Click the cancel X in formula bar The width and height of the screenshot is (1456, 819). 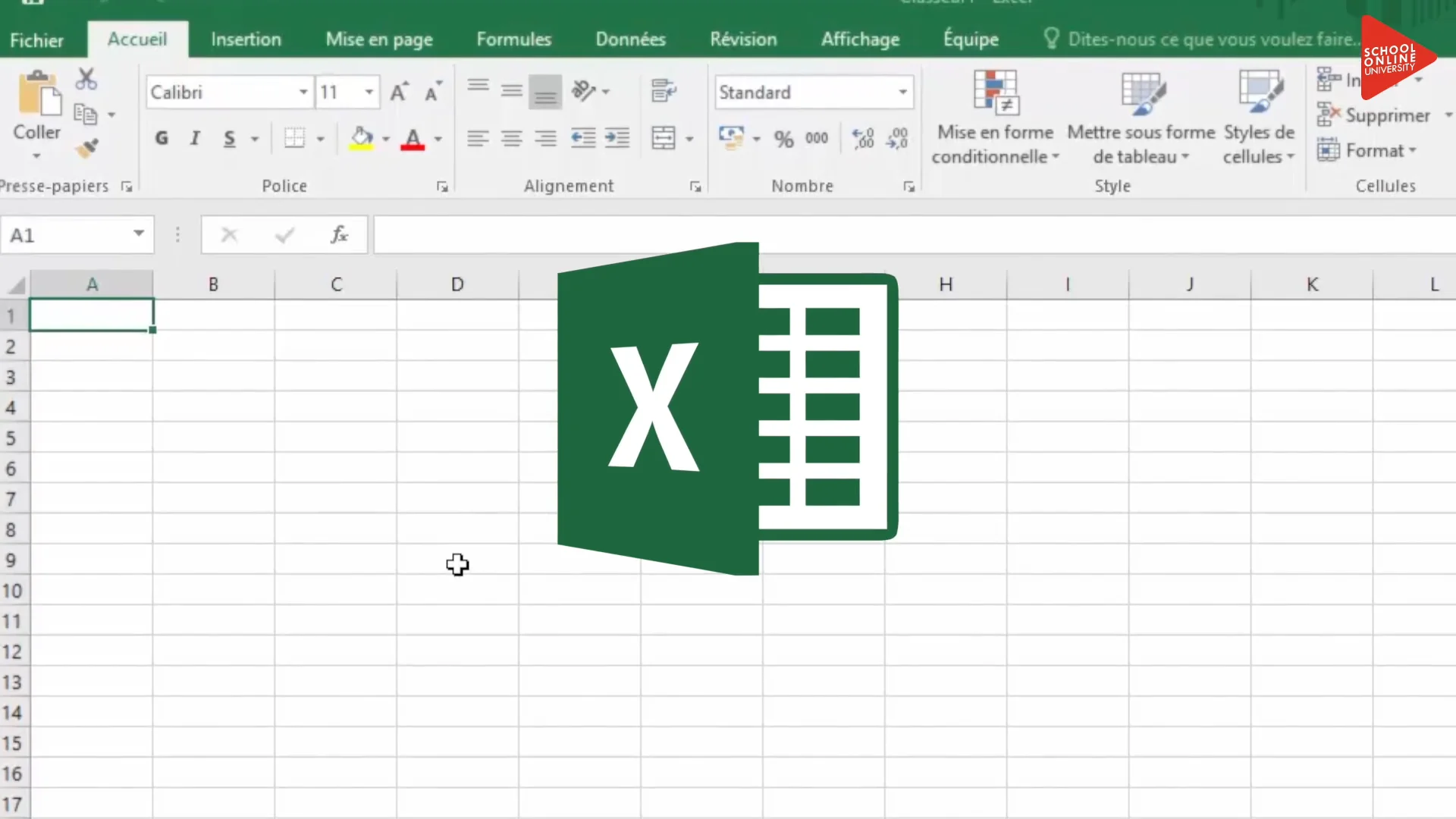(229, 235)
